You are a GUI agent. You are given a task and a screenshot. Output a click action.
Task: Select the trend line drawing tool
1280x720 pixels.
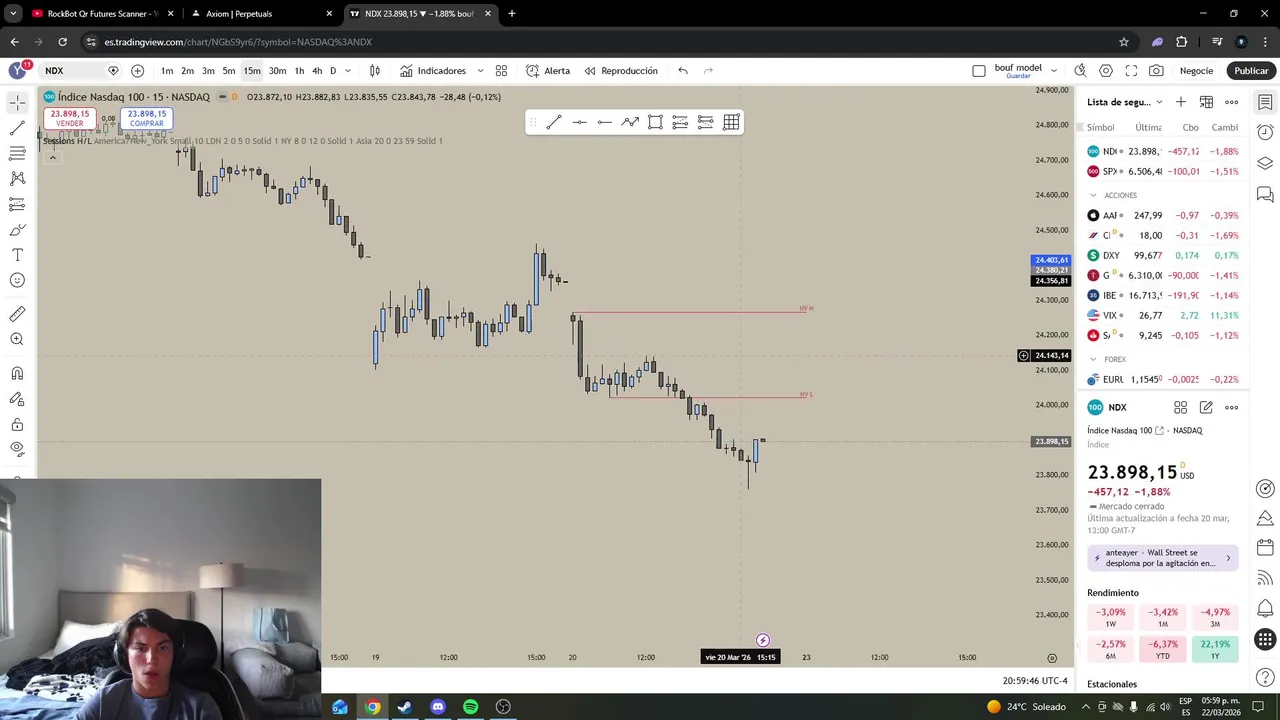pyautogui.click(x=17, y=128)
